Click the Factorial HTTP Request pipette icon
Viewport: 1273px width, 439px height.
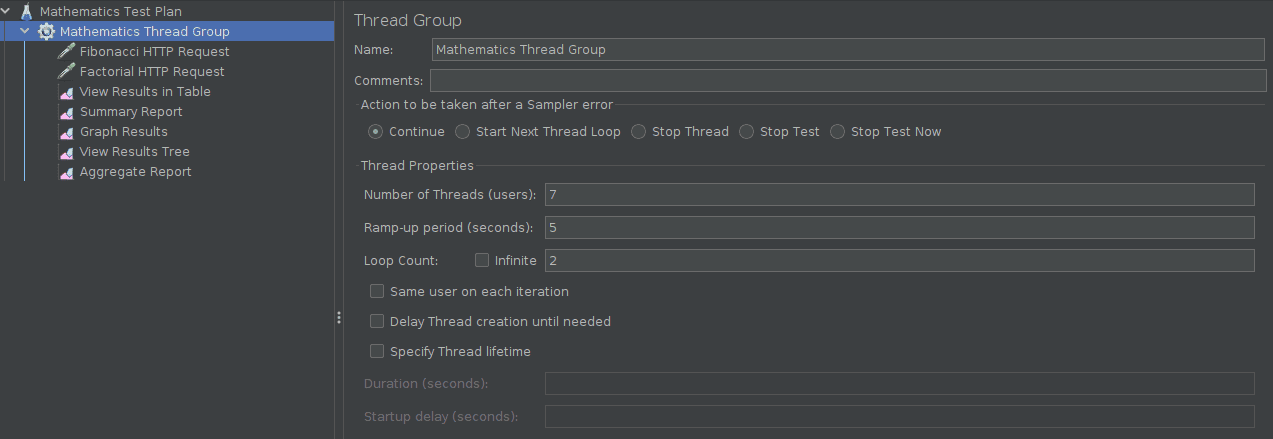(67, 72)
